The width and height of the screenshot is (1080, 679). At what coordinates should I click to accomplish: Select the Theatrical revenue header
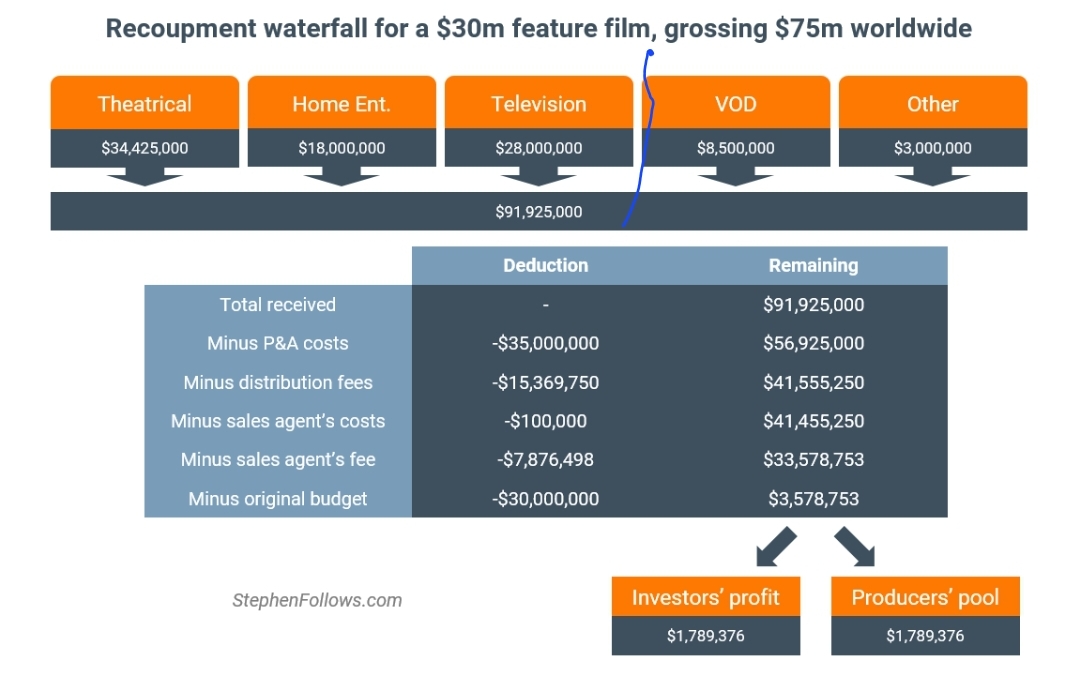144,103
